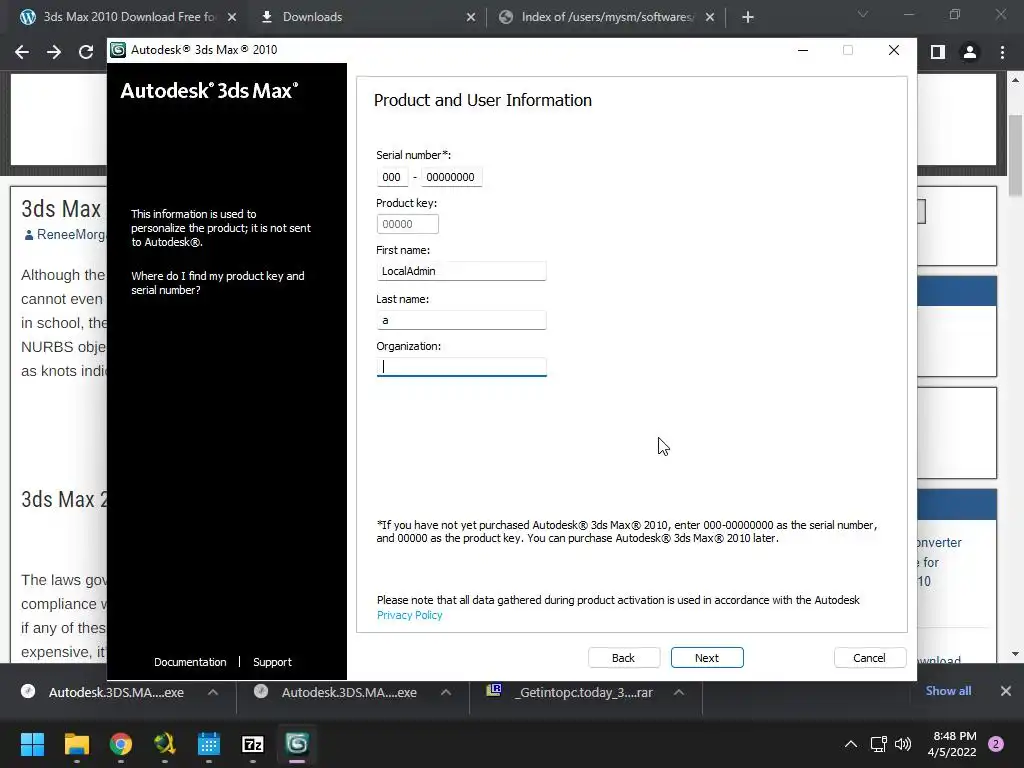Open the Autodesk Privacy Policy link
Screen dimensions: 1024x768
(x=409, y=615)
